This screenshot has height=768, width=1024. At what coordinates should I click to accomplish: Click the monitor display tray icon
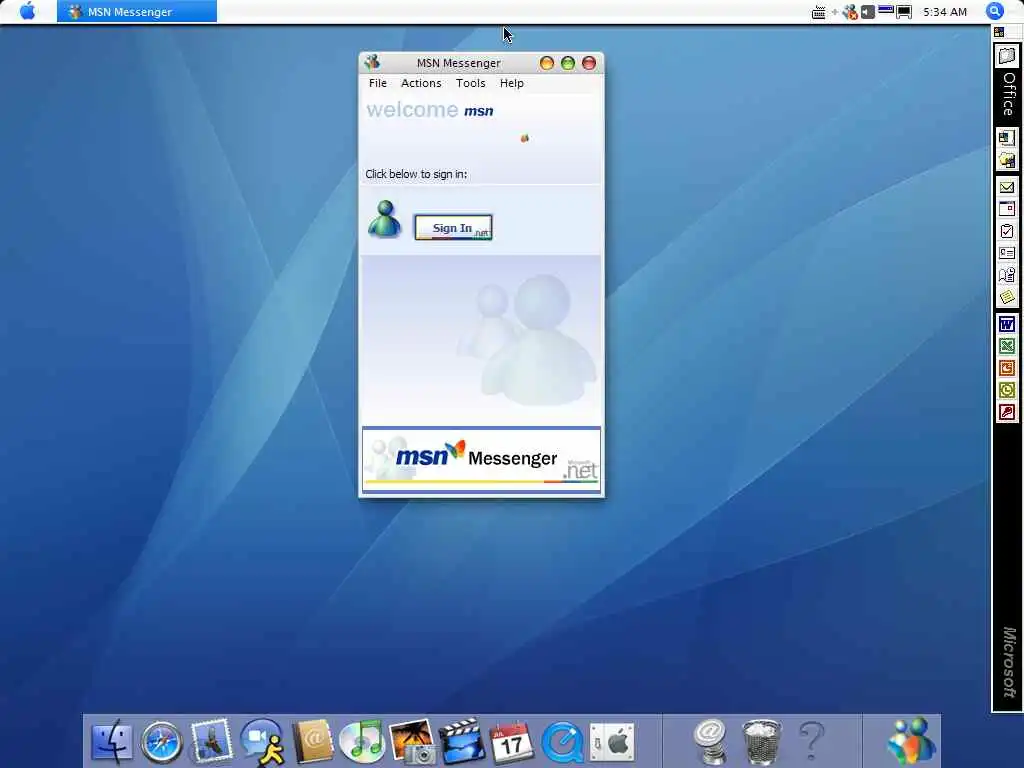904,12
